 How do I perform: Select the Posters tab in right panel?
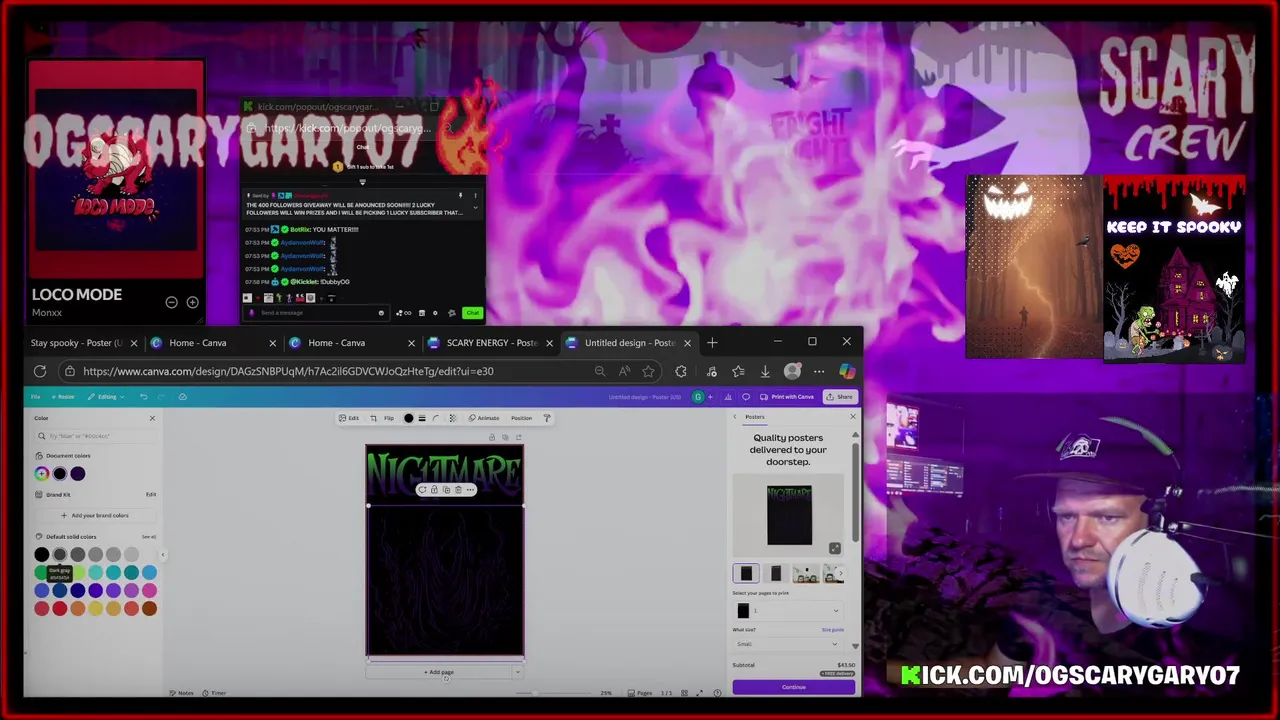click(754, 417)
